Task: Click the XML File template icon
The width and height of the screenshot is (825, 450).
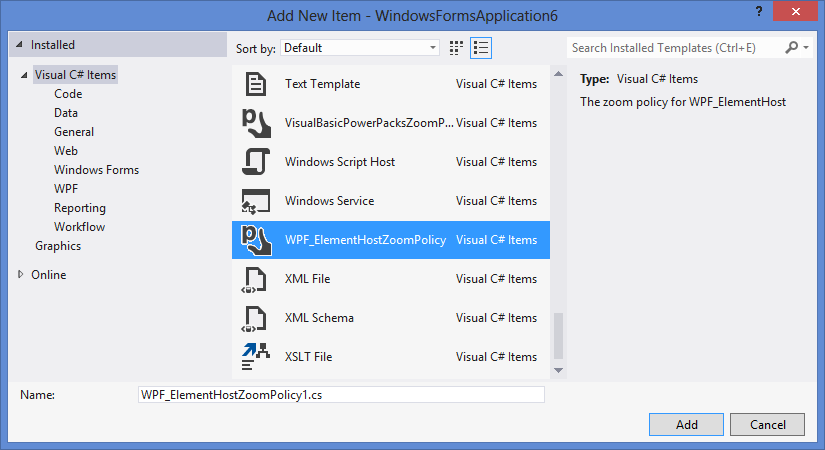Action: click(x=256, y=279)
